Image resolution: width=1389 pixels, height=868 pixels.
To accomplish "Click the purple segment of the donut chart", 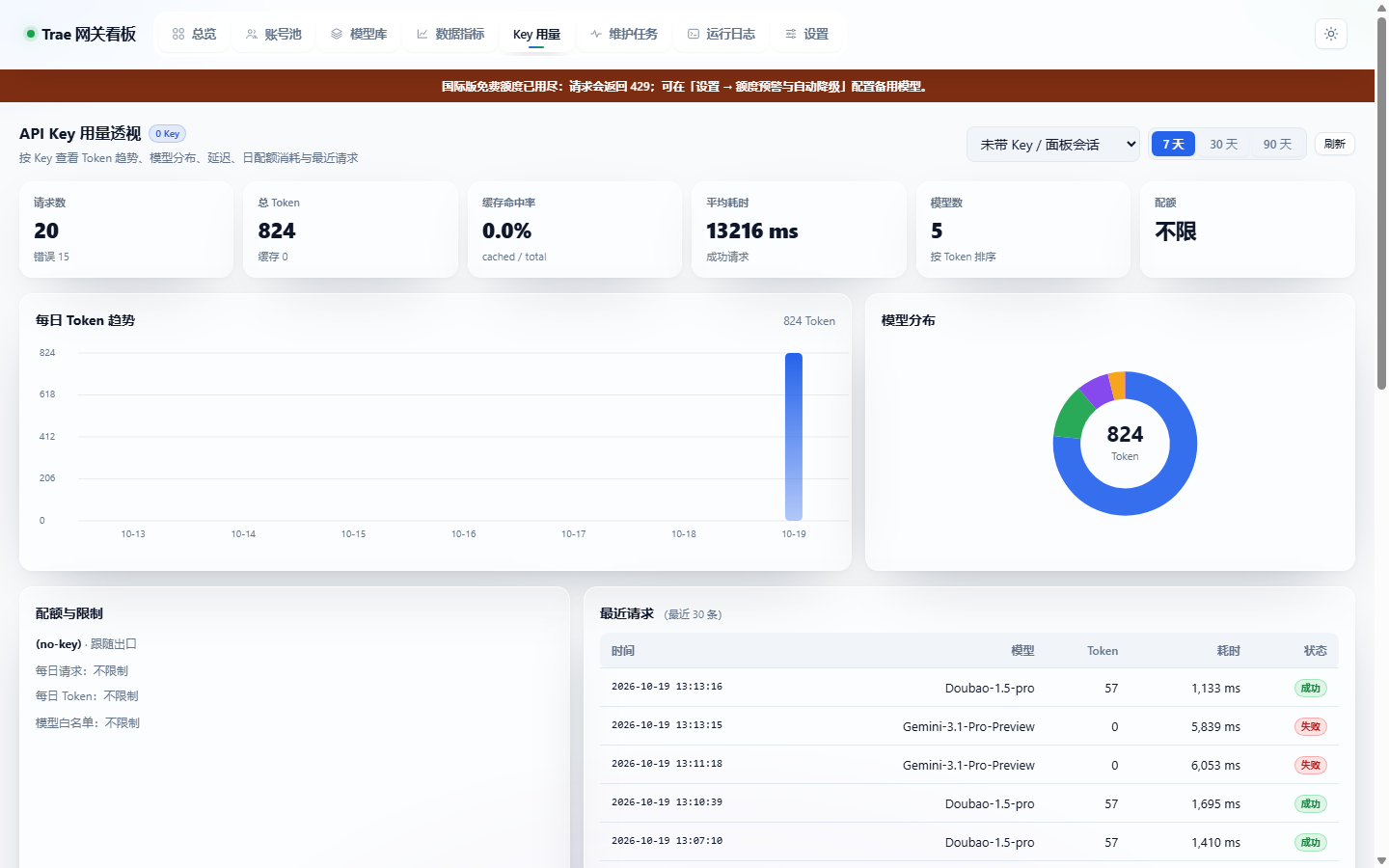I will (x=1098, y=390).
